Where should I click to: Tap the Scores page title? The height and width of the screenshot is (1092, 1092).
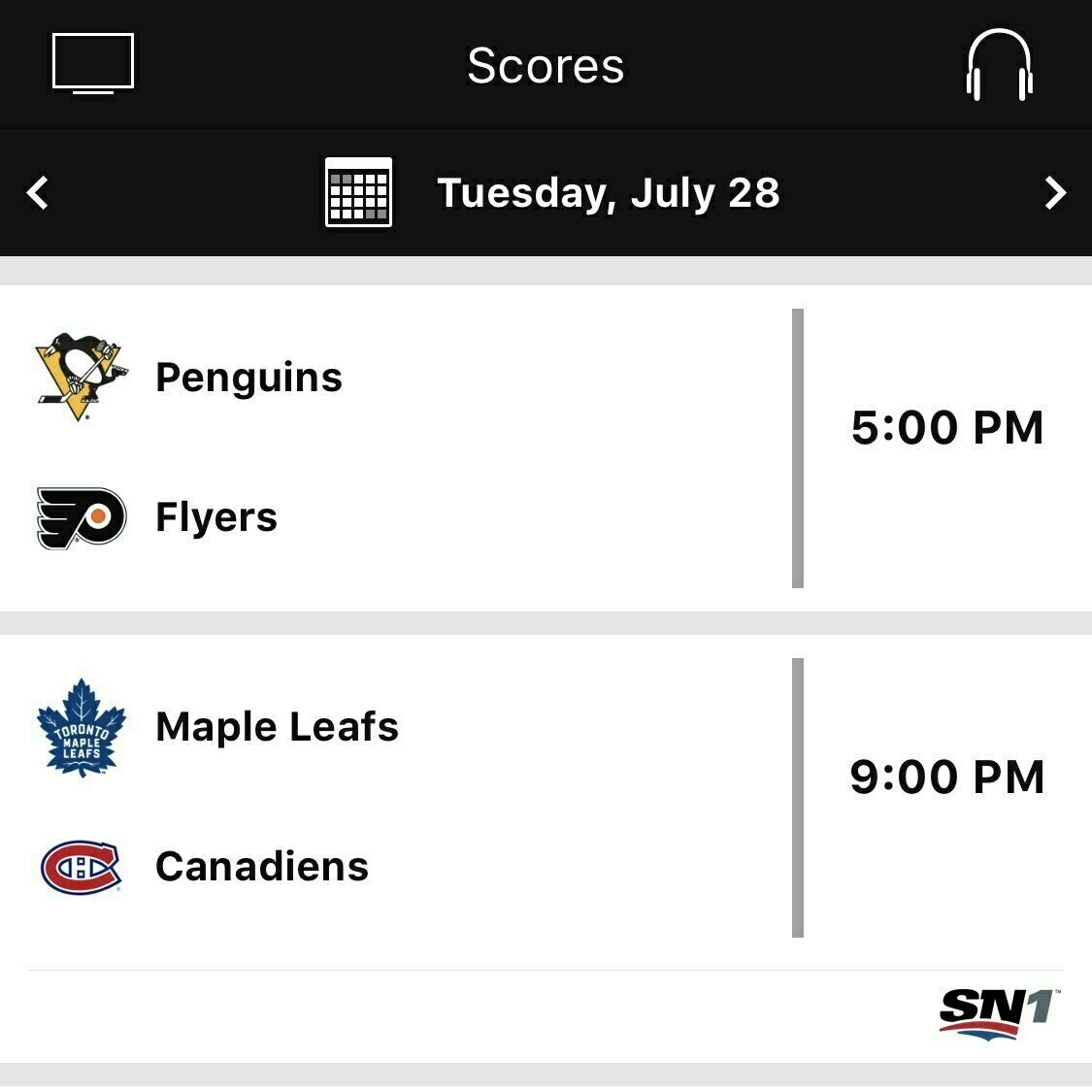pyautogui.click(x=545, y=66)
